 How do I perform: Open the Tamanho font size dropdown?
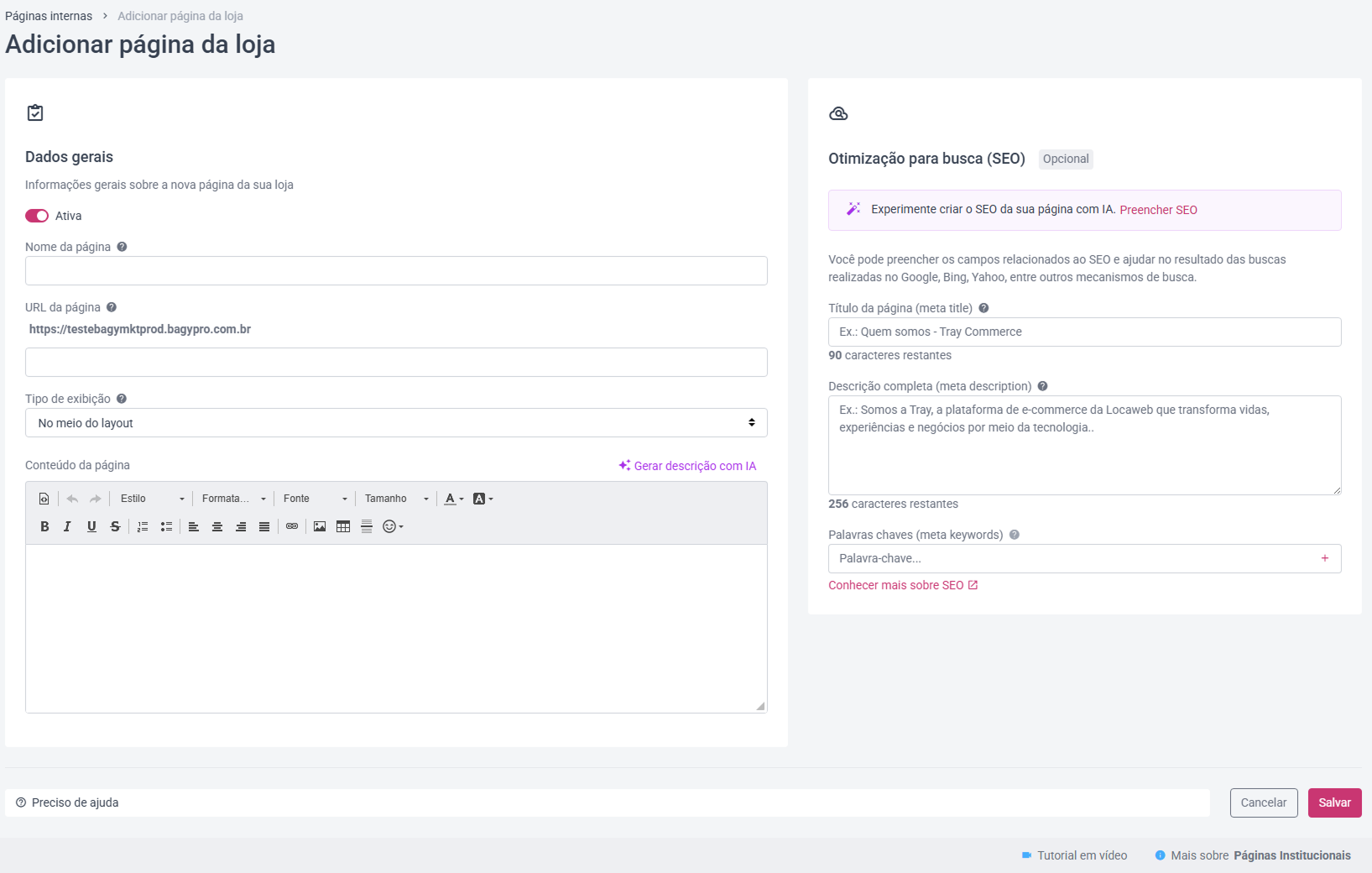pos(397,499)
